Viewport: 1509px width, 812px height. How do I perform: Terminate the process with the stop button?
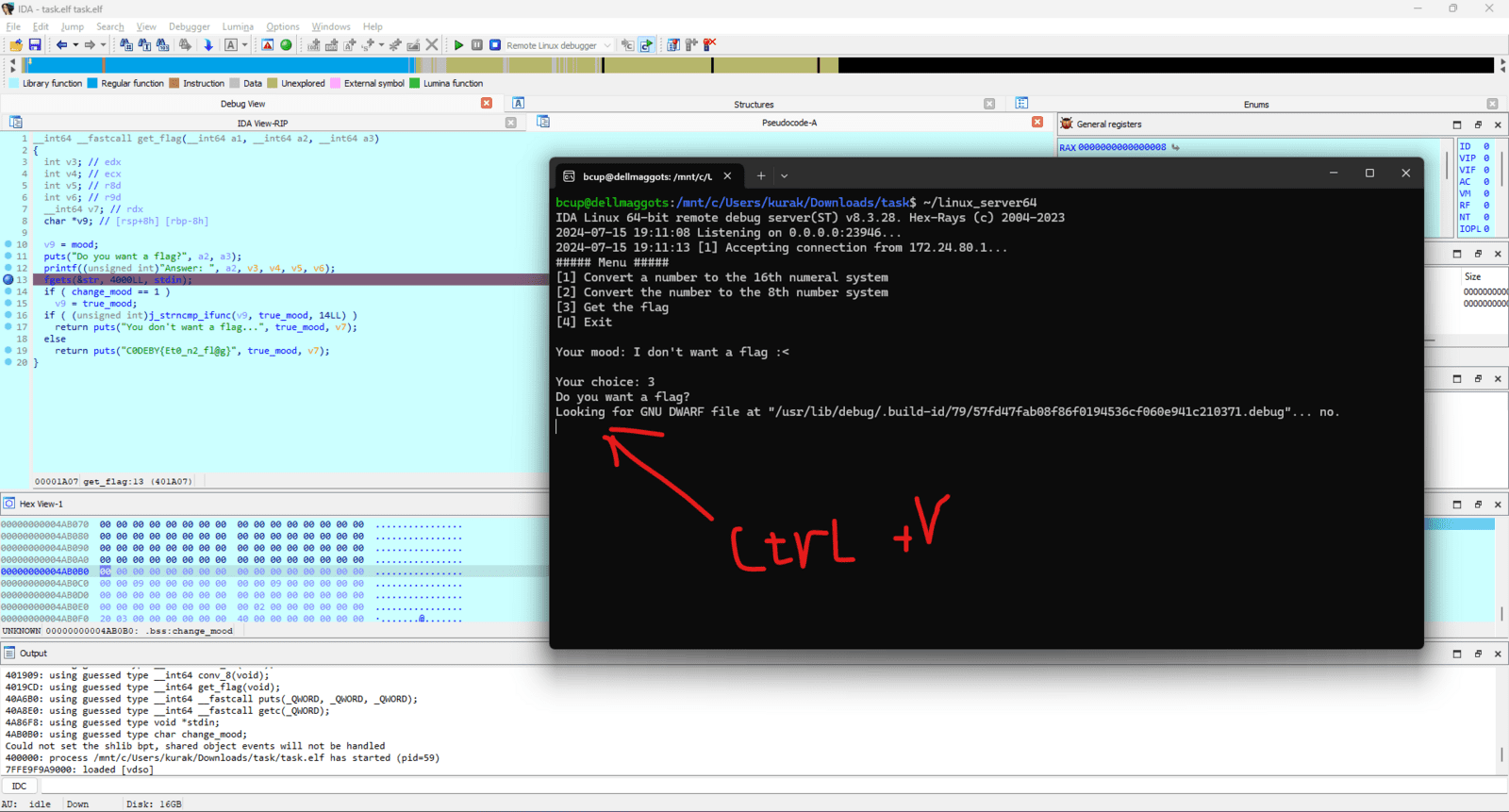tap(495, 44)
